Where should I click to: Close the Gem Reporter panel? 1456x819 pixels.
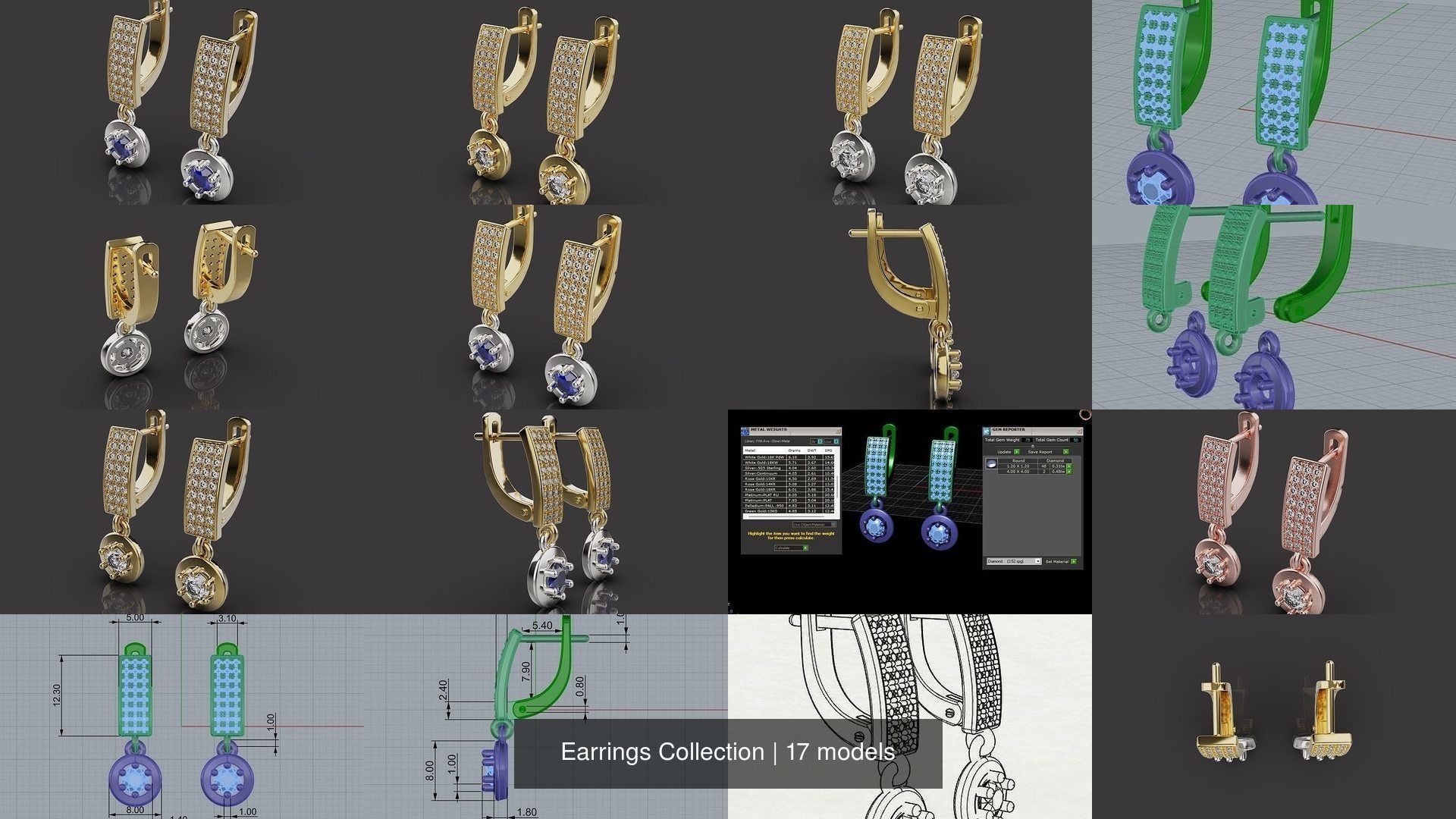click(1079, 431)
